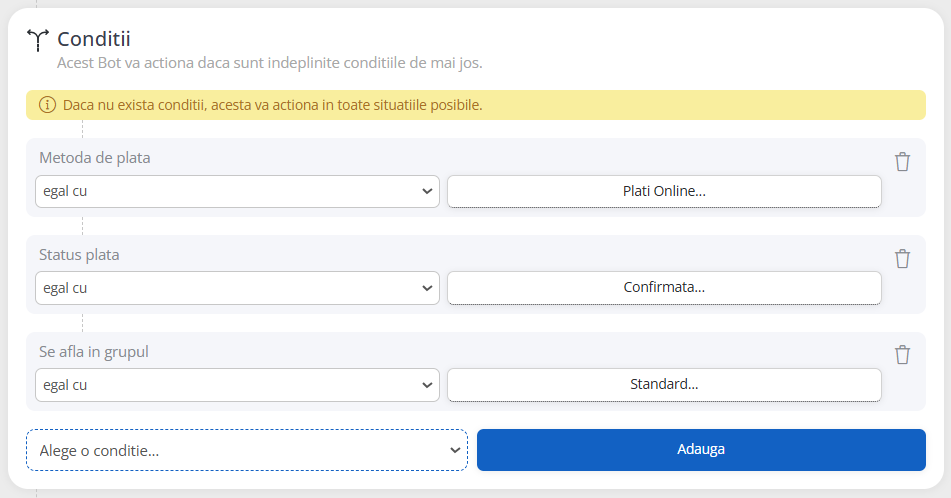Click the info icon in yellow notice

click(x=47, y=105)
